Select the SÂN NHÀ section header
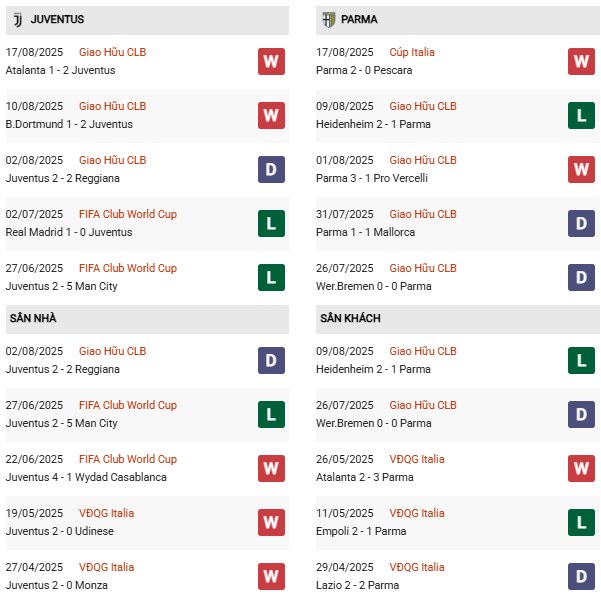Viewport: 601px width, 604px height. [x=147, y=319]
